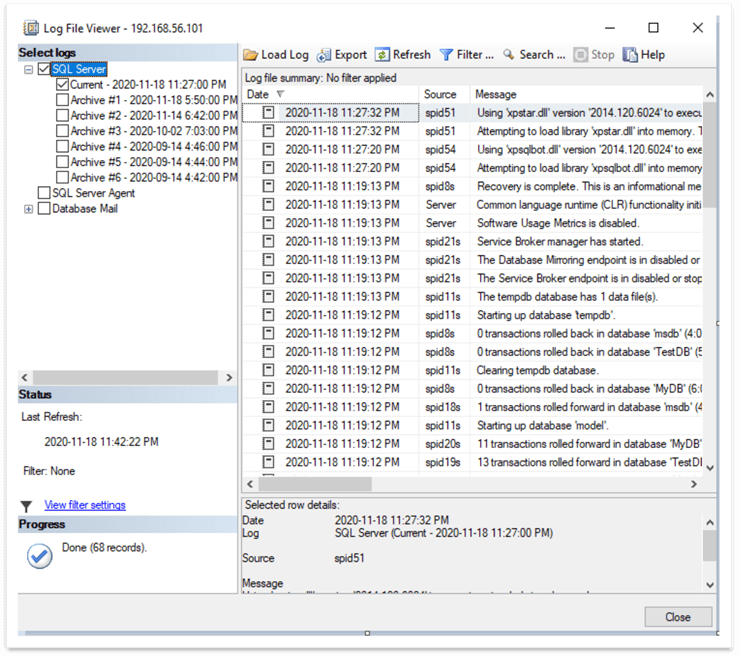Click the Refresh icon in toolbar

(382, 55)
